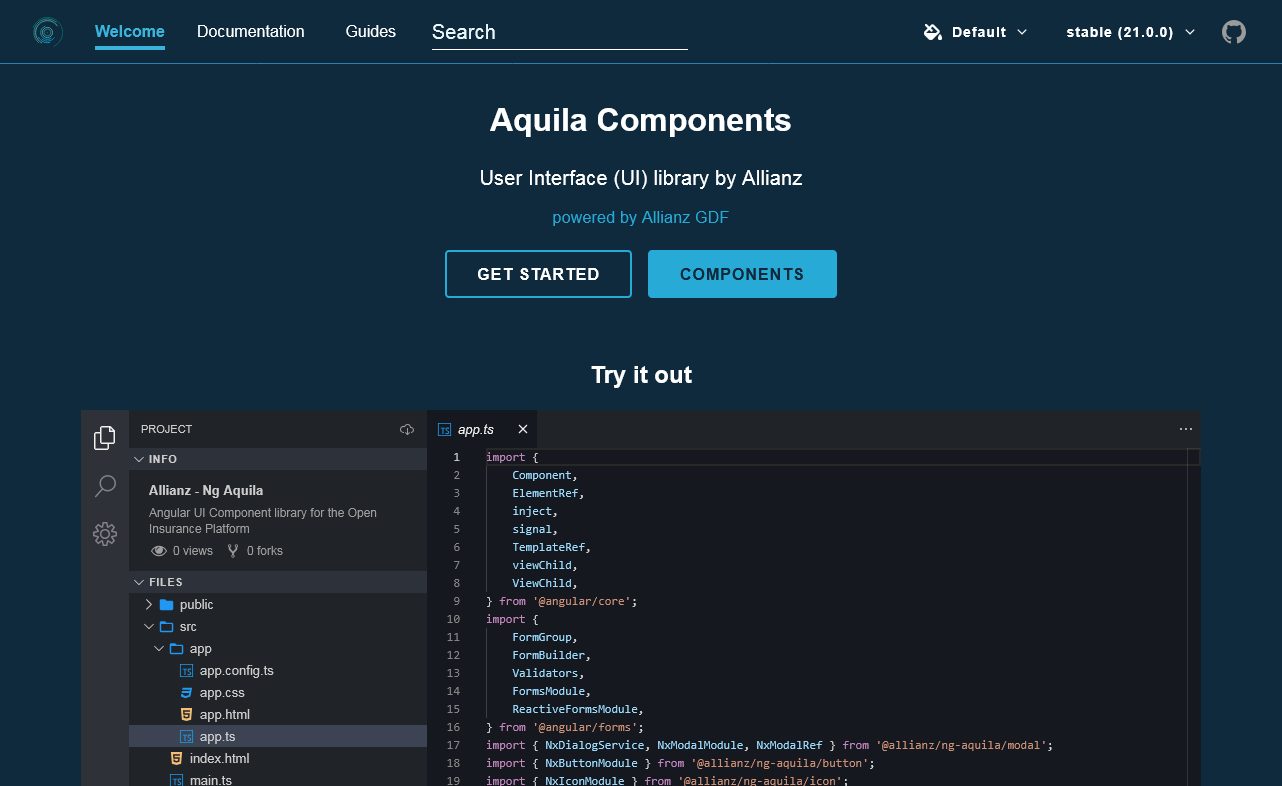Open the Default theme dropdown
The height and width of the screenshot is (786, 1282).
(975, 32)
